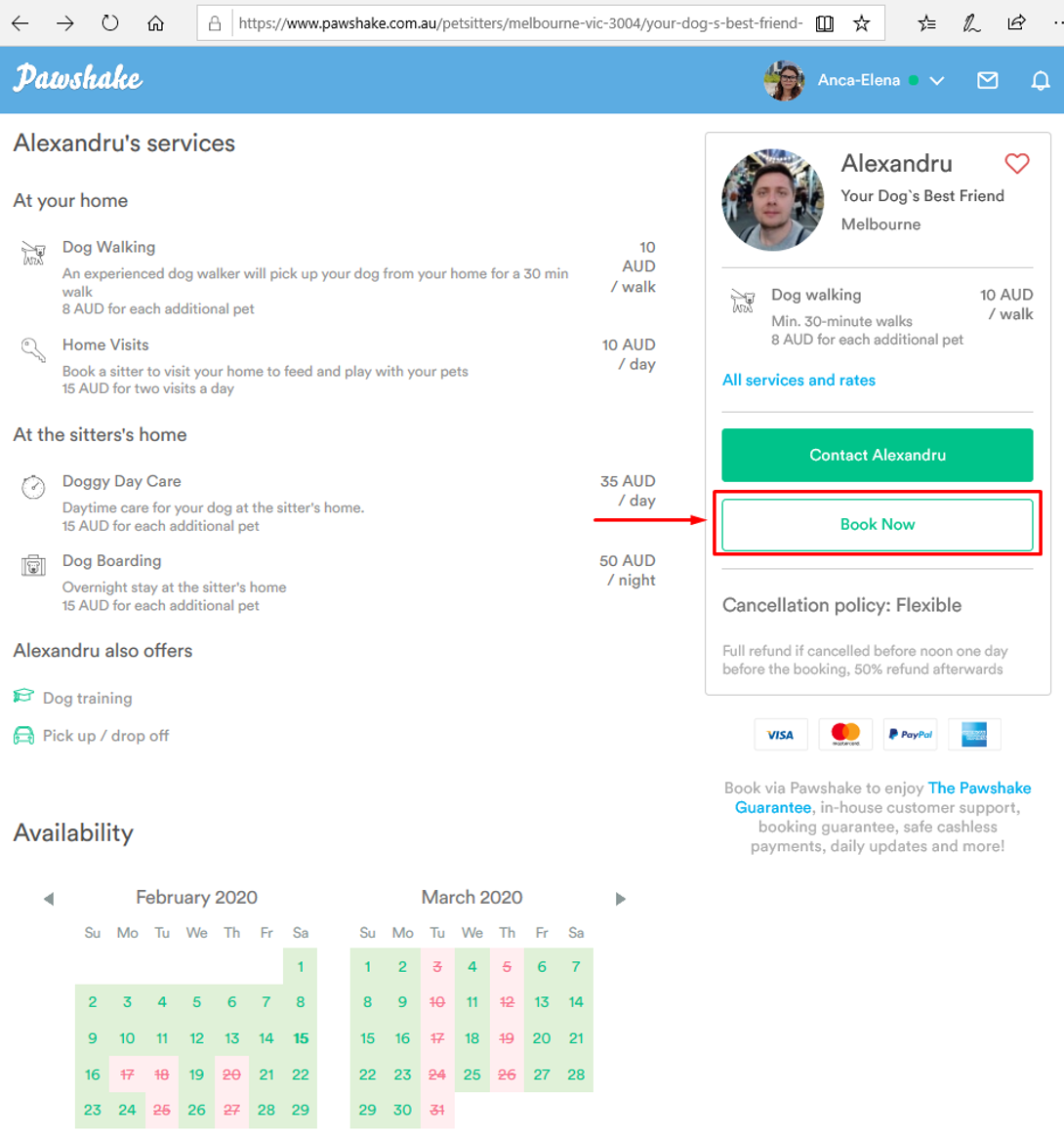The height and width of the screenshot is (1132, 1064).
Task: Open the reading view book icon
Action: point(825,23)
